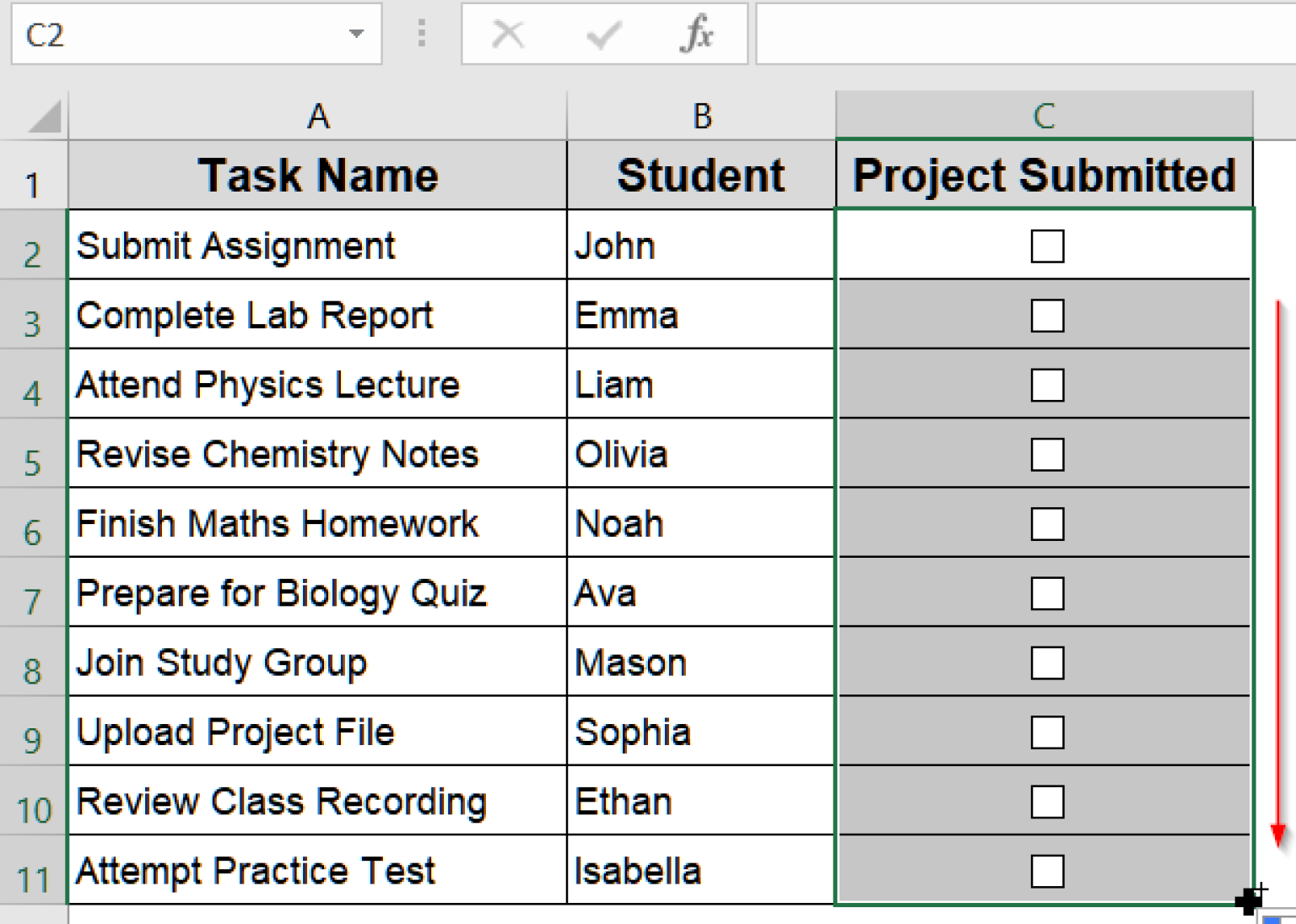Select column C header
Viewport: 1296px width, 924px height.
pyautogui.click(x=1044, y=116)
